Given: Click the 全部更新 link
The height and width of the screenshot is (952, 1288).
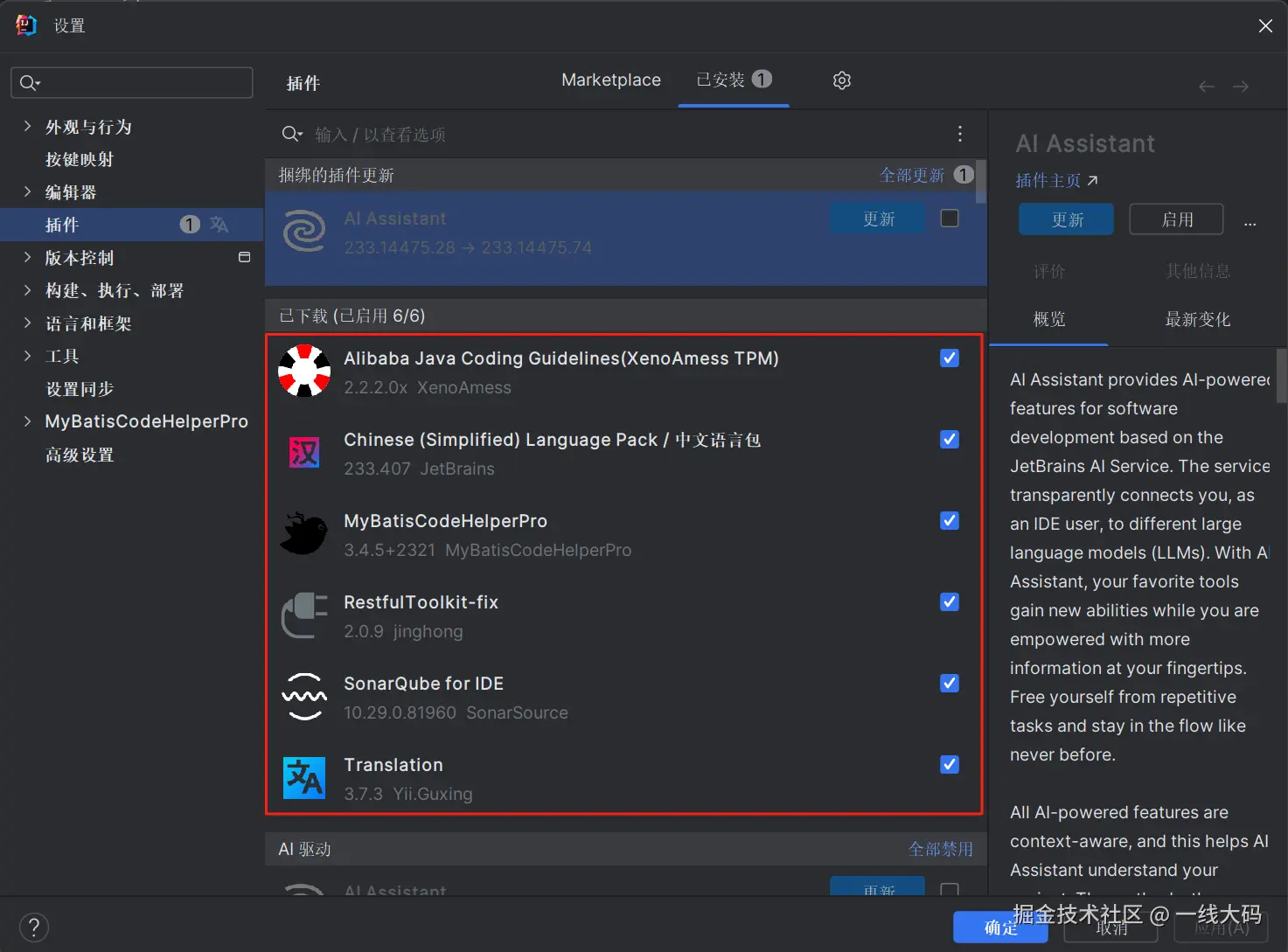Looking at the screenshot, I should (912, 175).
